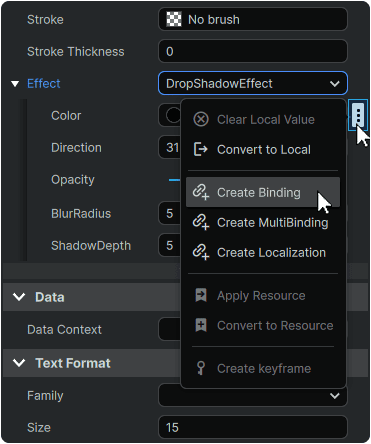Click the Direction value field

(x=169, y=147)
